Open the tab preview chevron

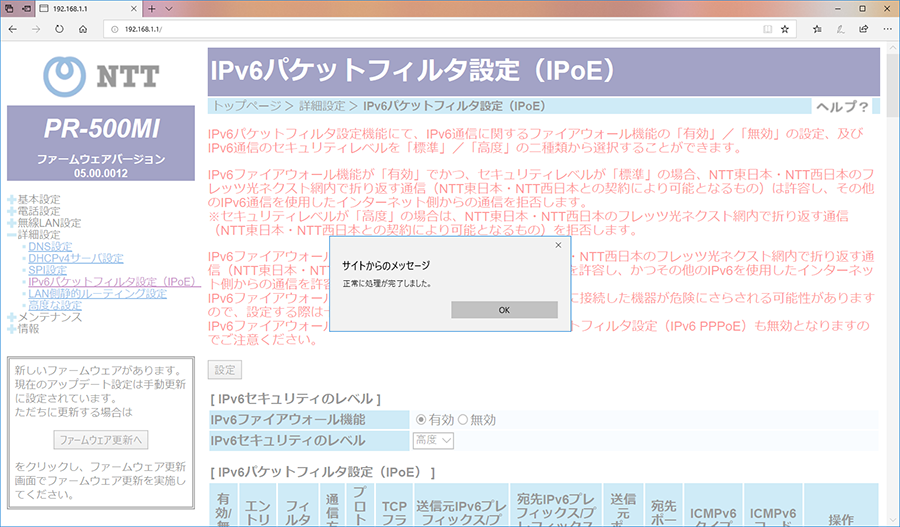pos(169,9)
